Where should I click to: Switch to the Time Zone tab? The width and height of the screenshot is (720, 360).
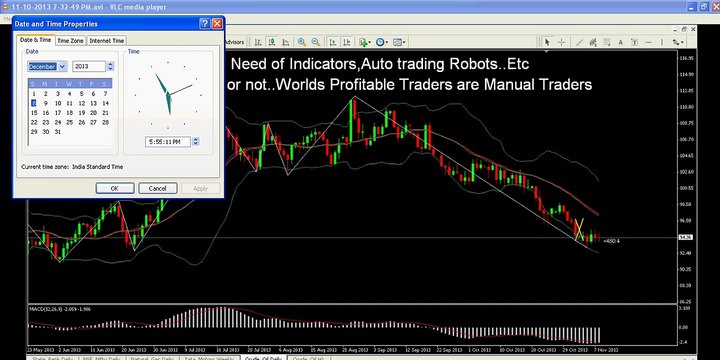point(70,40)
